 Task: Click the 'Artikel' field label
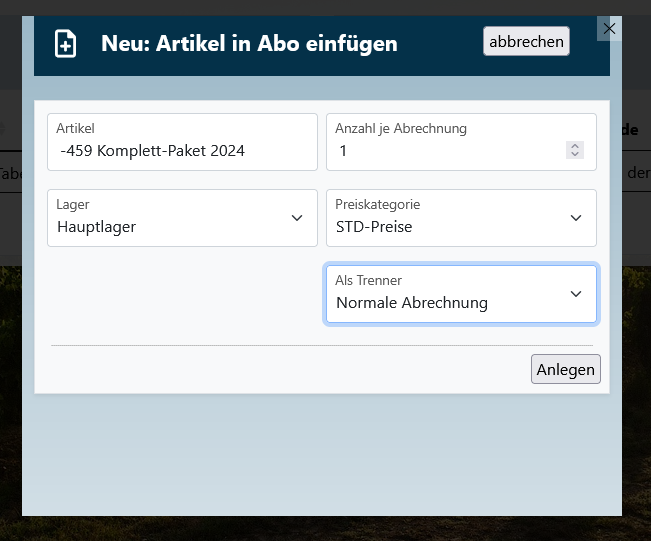pos(75,128)
